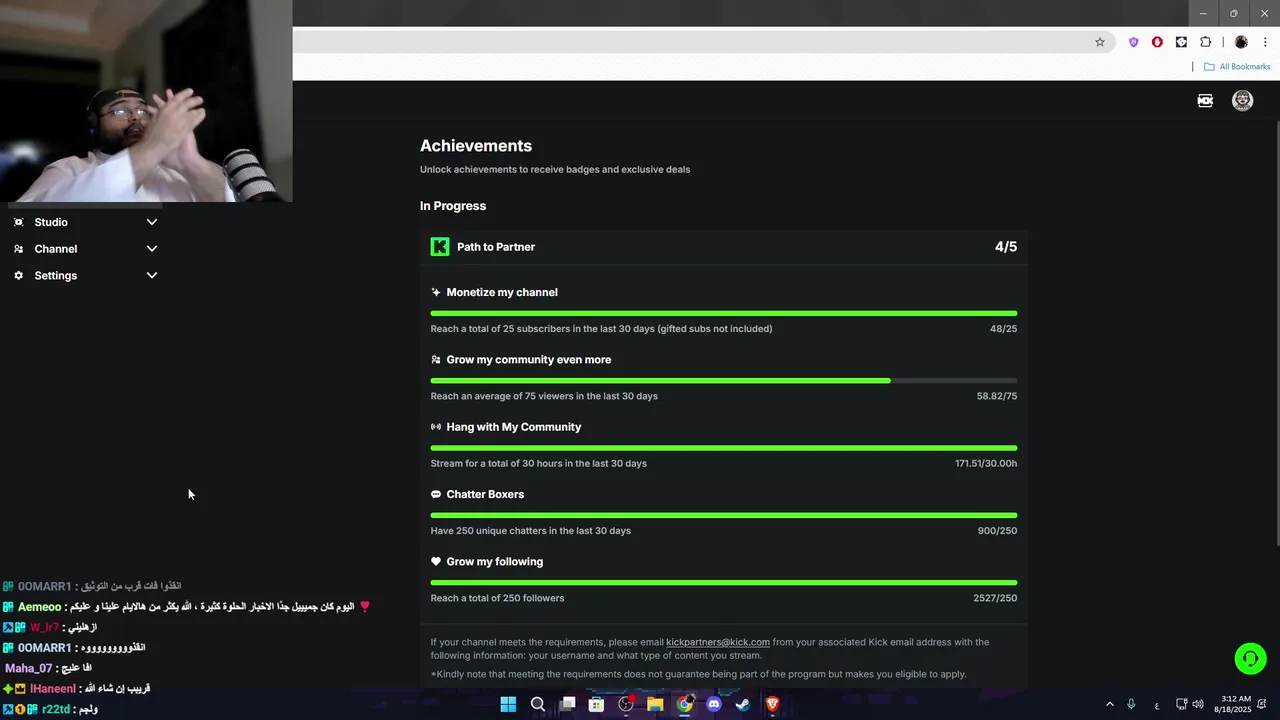Open the green support chat bubble

pos(1250,658)
